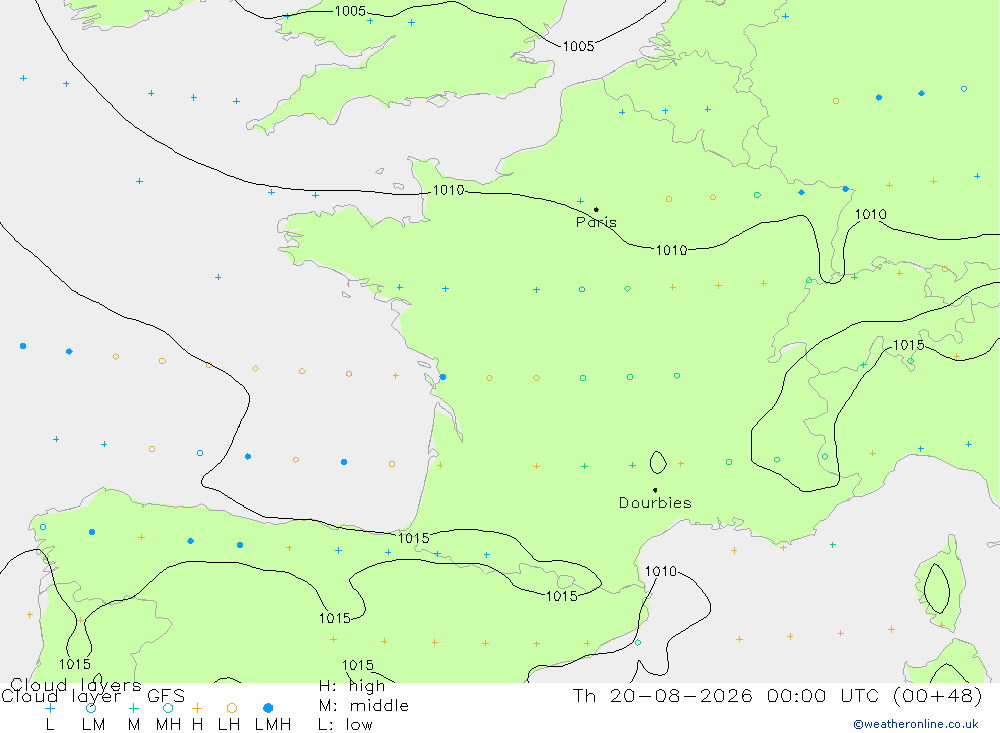The image size is (1000, 733).
Task: Click the green plus M legend symbol
Action: click(133, 708)
